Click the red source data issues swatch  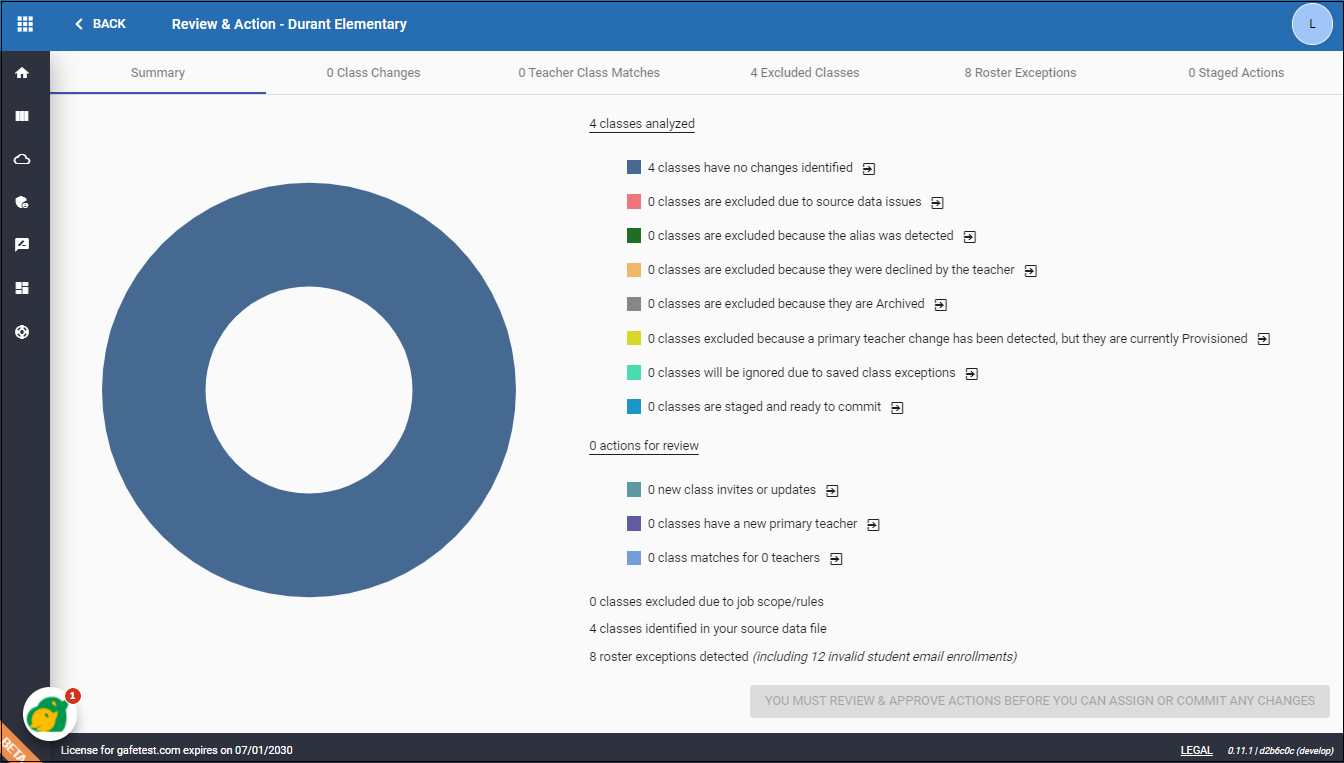coord(634,202)
